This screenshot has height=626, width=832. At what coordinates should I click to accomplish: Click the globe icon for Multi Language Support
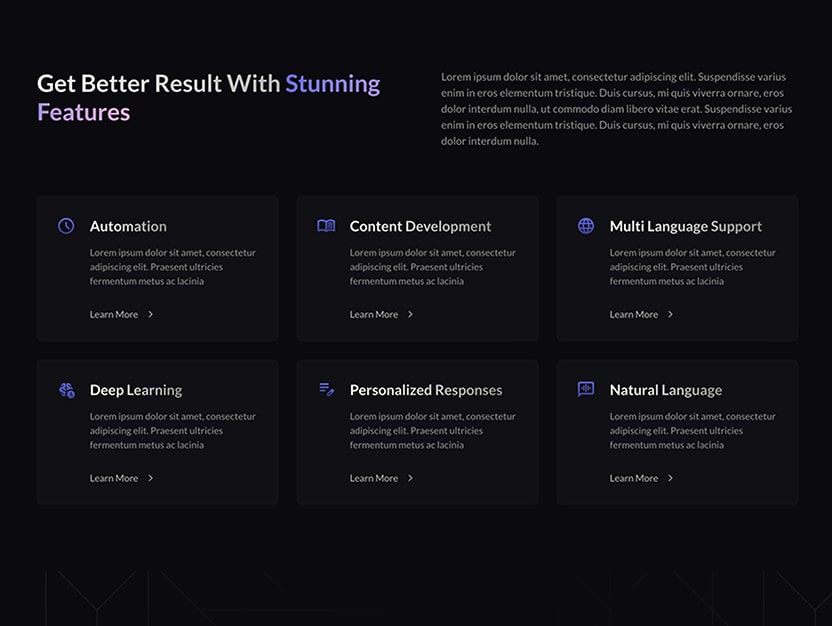coord(585,226)
